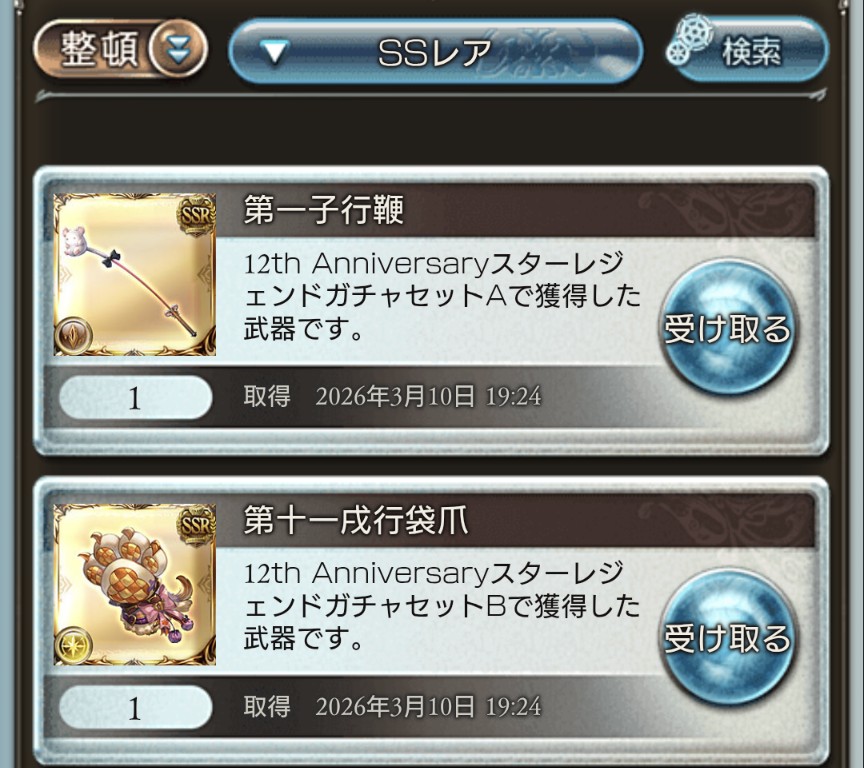
Task: Open the SSレア rarity filter dropdown
Action: [435, 52]
